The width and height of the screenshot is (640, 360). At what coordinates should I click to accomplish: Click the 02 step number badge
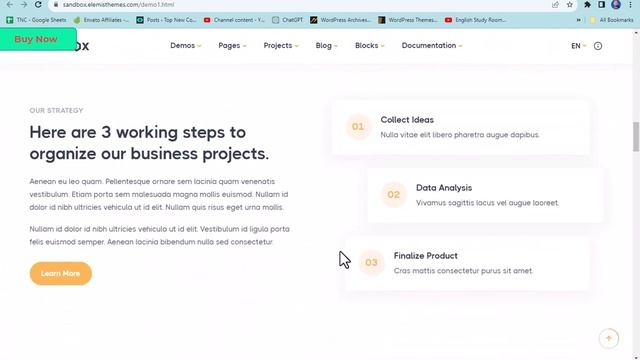click(393, 195)
